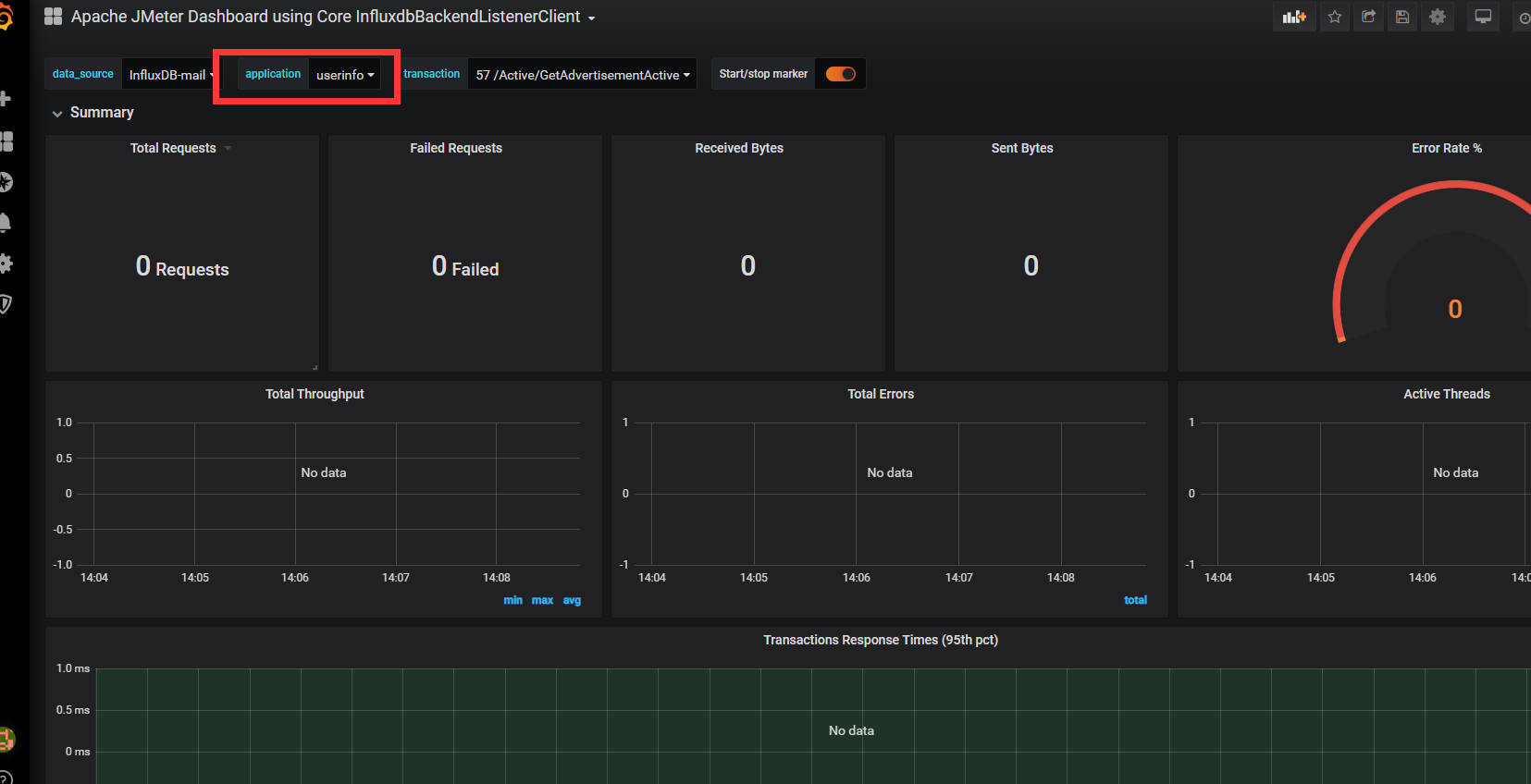The image size is (1531, 784).
Task: Cycle view mode with monitor icon
Action: click(1483, 17)
